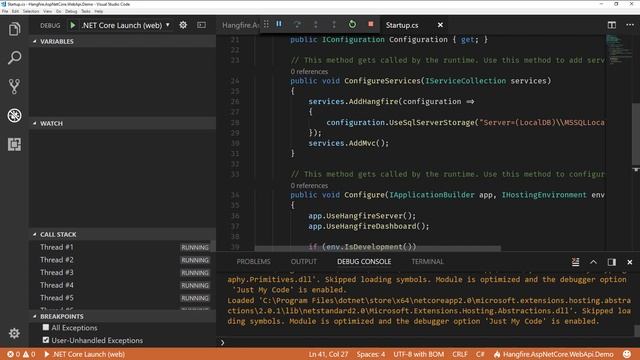This screenshot has height=360, width=640.
Task: Click 0 references above Configure method
Action: 309,185
